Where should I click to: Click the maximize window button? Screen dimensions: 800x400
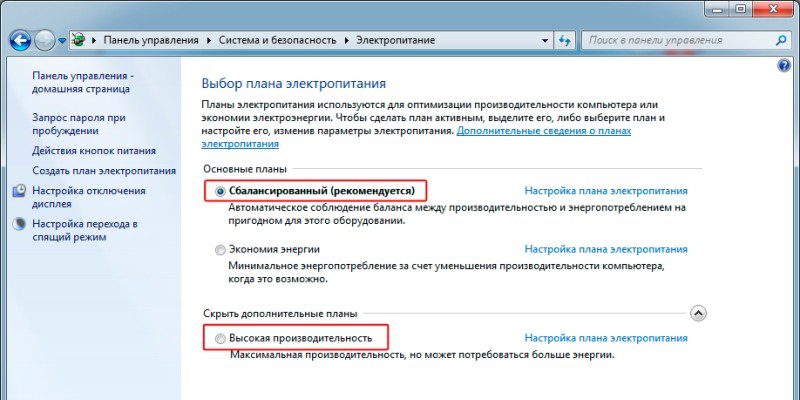pos(740,8)
